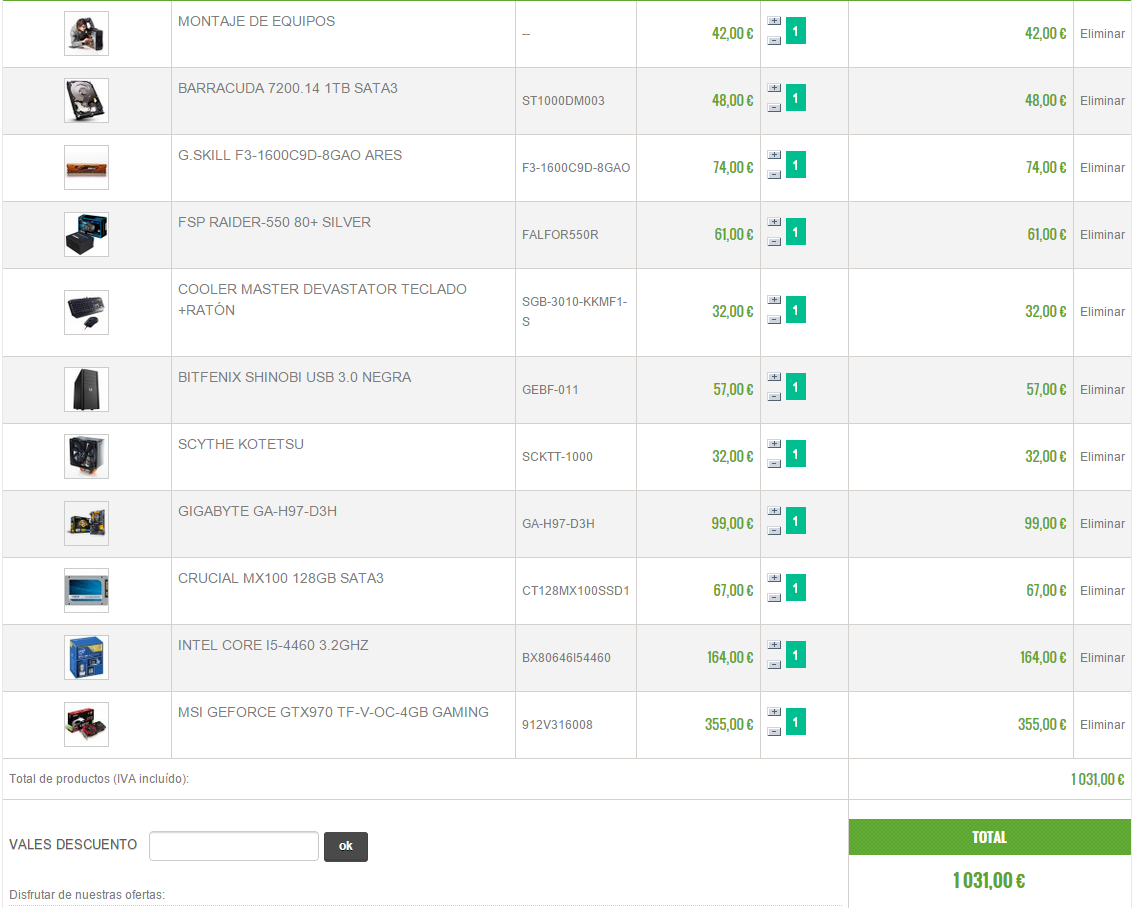Screen dimensions: 1134x908
Task: Remove GIGABYTE GA-H97-D3H from cart
Action: [x=1102, y=524]
